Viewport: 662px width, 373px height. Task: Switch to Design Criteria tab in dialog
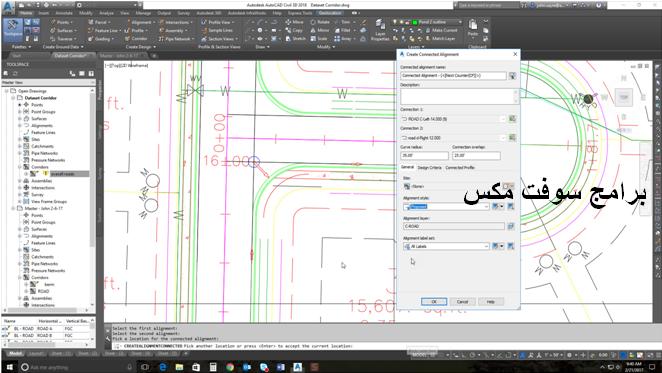429,168
